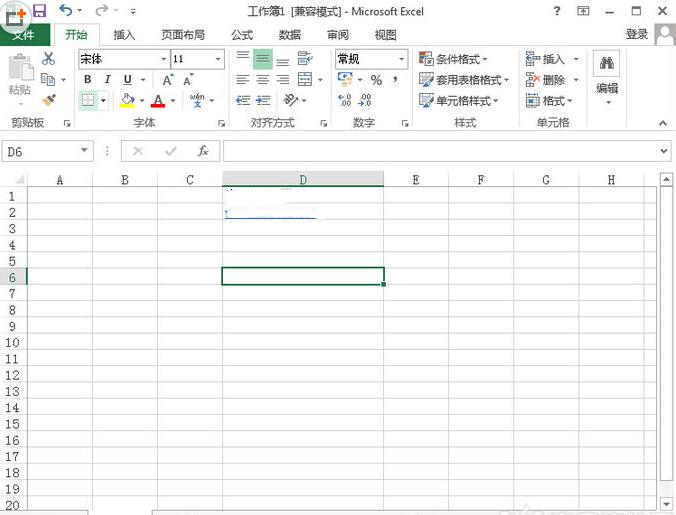The width and height of the screenshot is (676, 515).
Task: Click 登录 to sign in
Action: [636, 34]
